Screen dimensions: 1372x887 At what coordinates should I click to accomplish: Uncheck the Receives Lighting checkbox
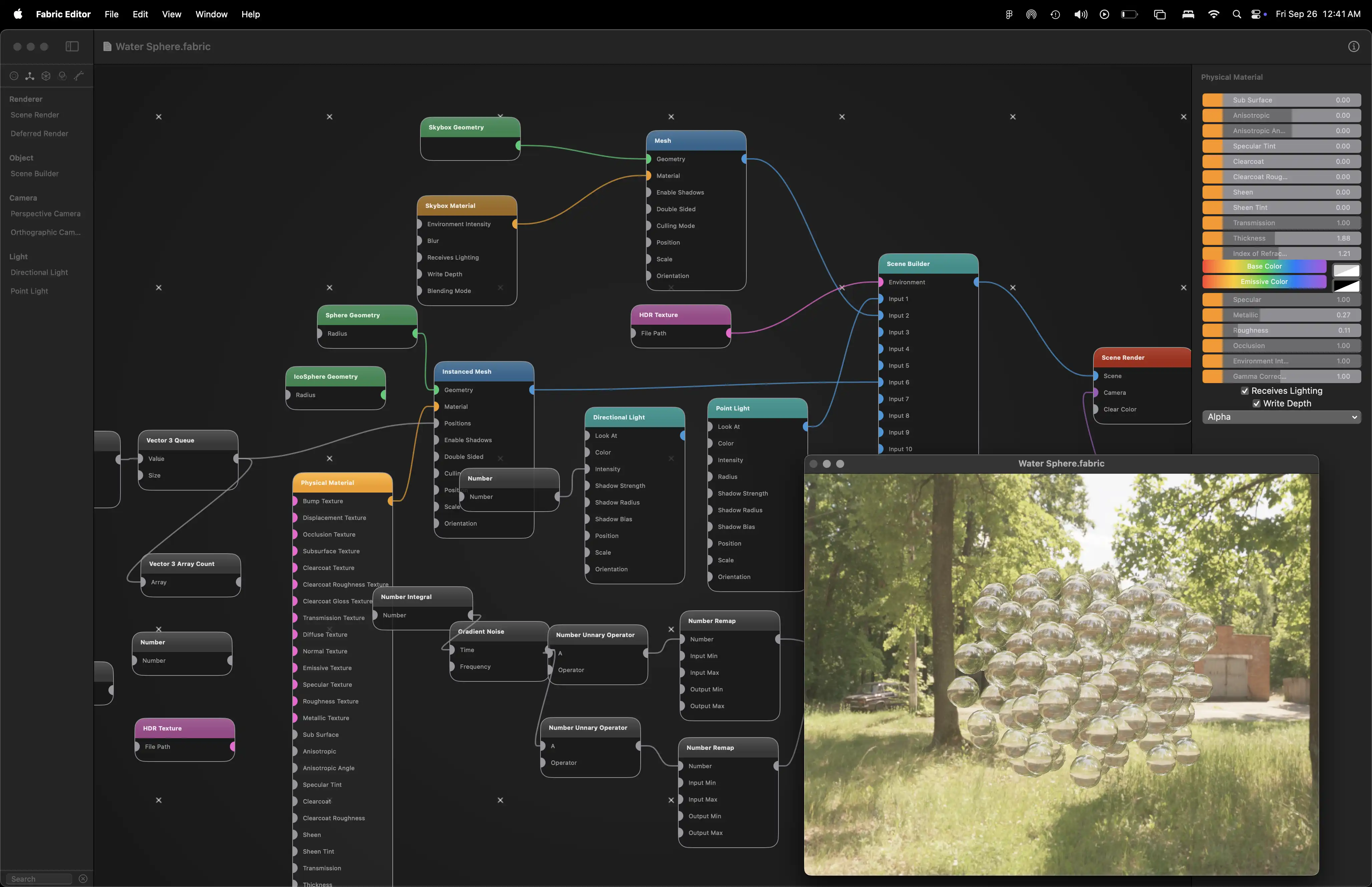click(1245, 391)
